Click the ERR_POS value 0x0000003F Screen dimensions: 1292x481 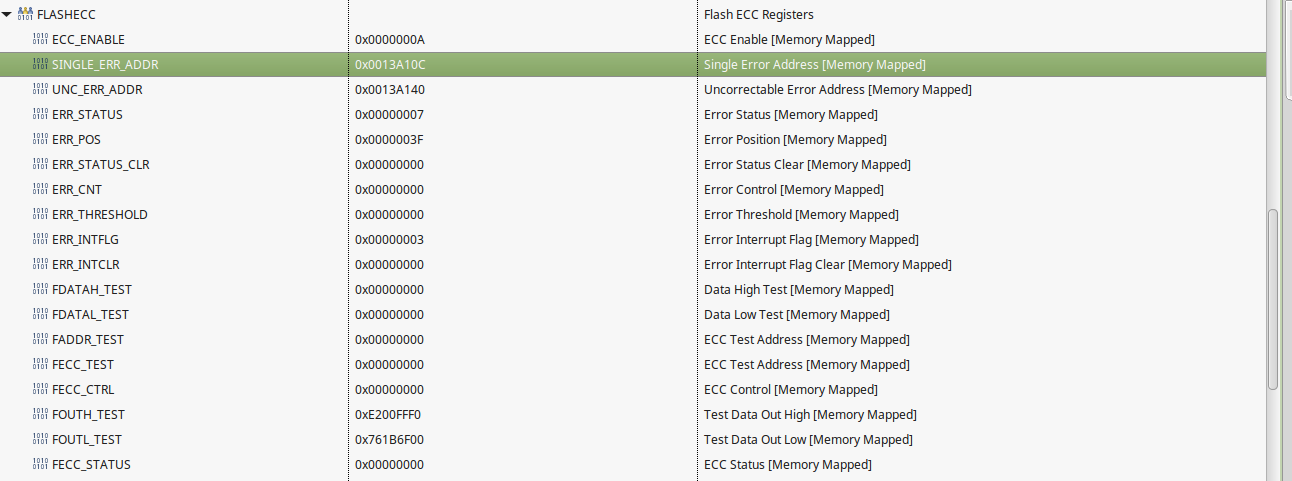coord(389,139)
